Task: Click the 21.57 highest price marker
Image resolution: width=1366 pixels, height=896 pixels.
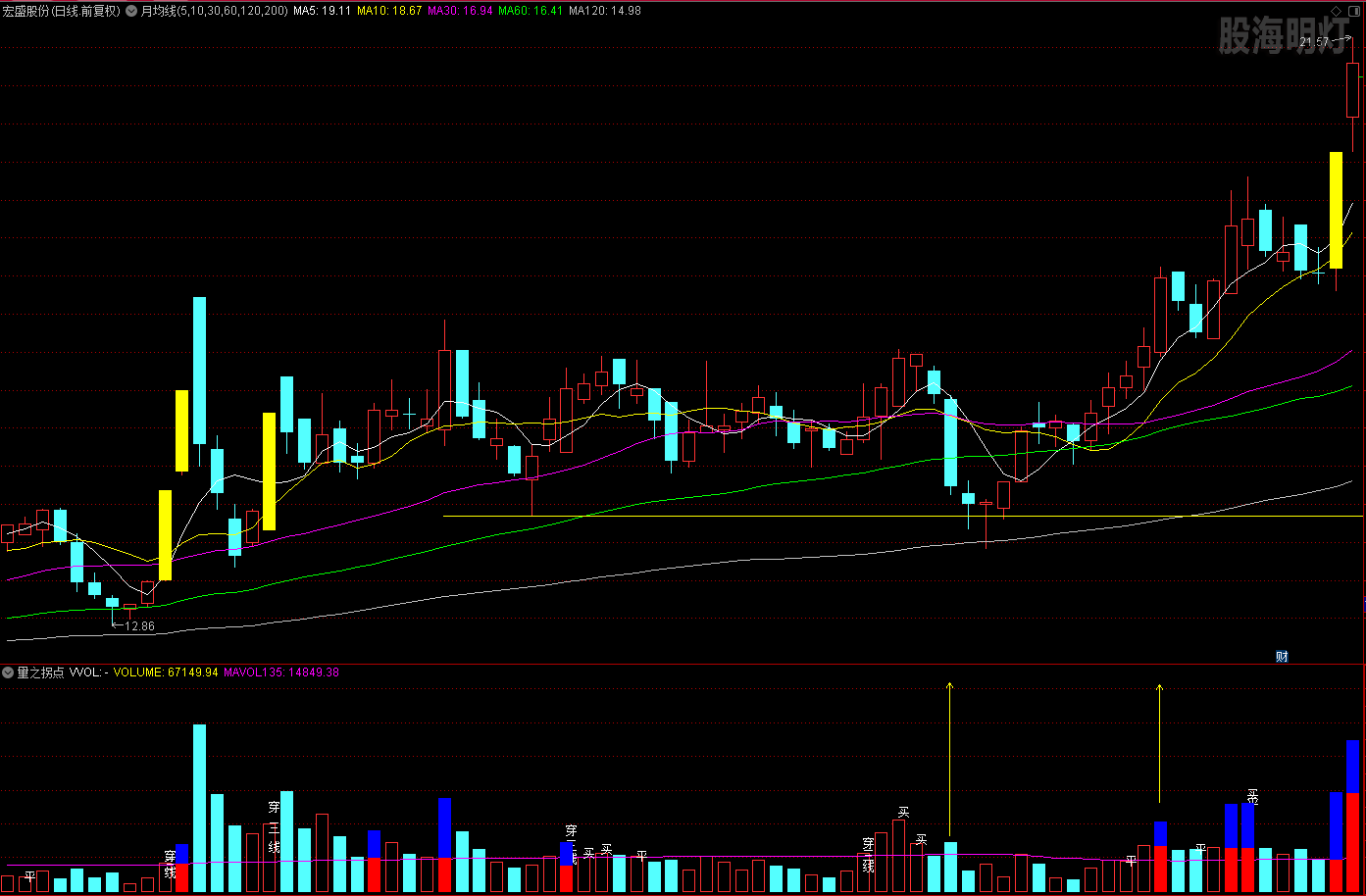Action: click(x=1314, y=42)
